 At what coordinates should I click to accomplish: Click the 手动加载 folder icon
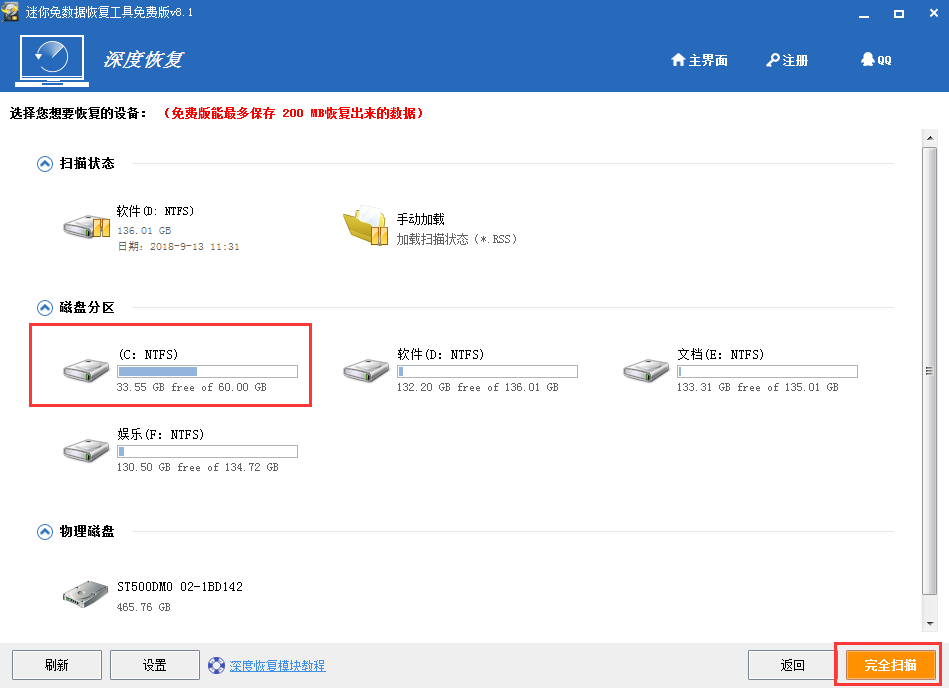pyautogui.click(x=366, y=225)
